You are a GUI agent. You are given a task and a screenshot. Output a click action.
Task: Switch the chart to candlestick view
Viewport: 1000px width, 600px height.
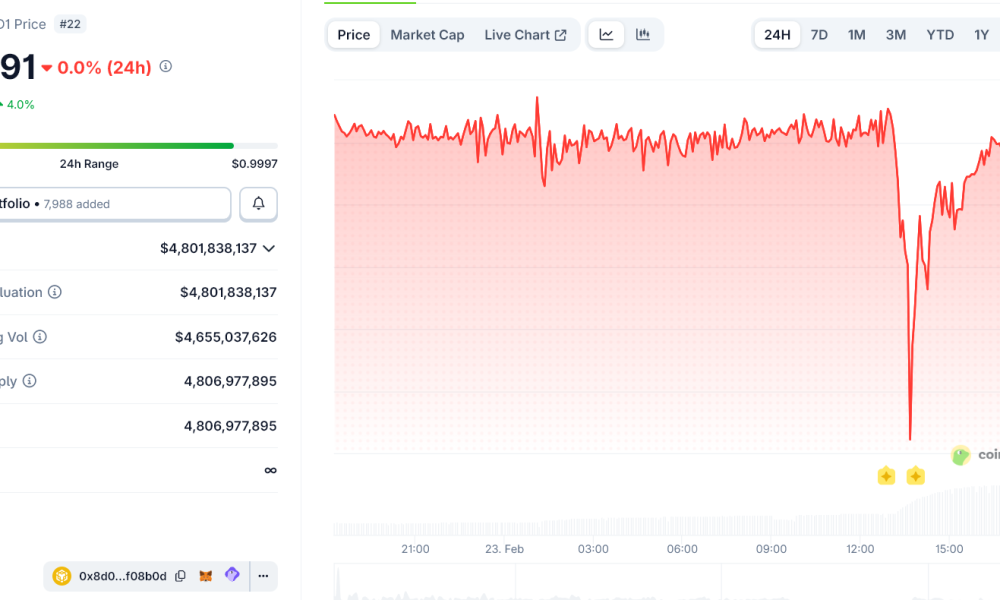tap(641, 34)
